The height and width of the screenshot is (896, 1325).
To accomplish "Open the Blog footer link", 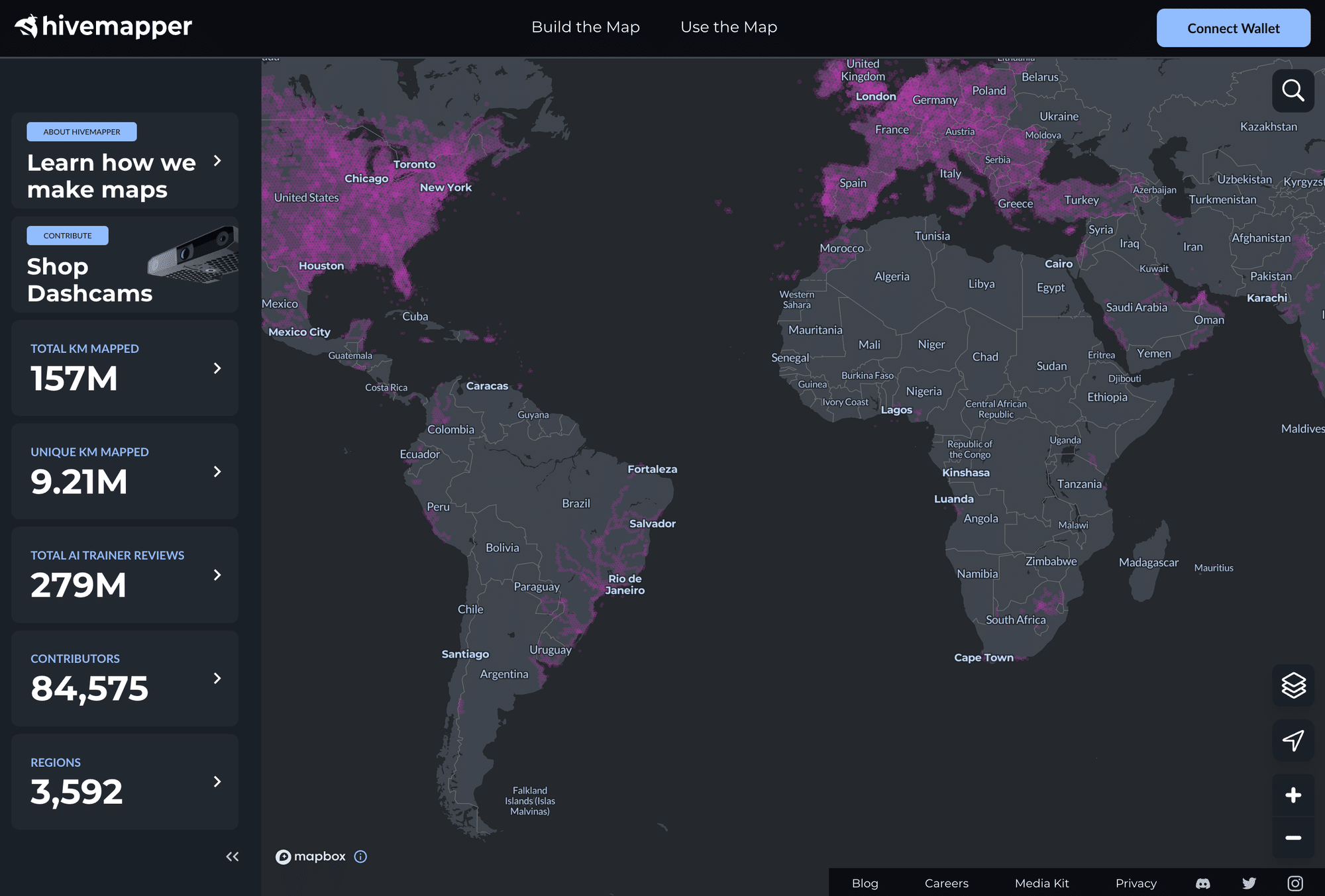I will (865, 883).
